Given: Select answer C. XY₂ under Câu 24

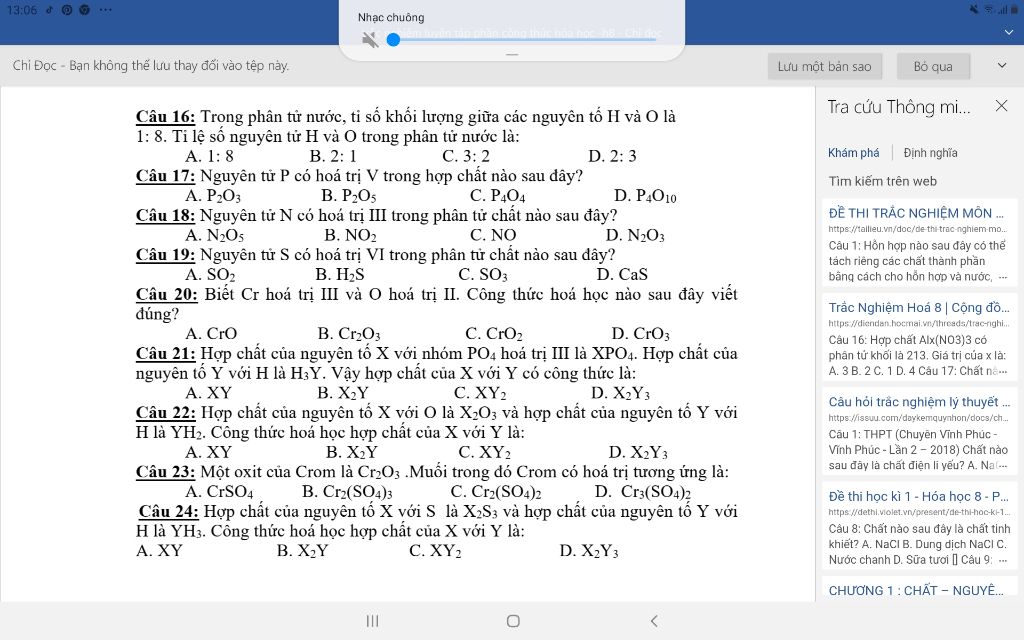Looking at the screenshot, I should 435,551.
